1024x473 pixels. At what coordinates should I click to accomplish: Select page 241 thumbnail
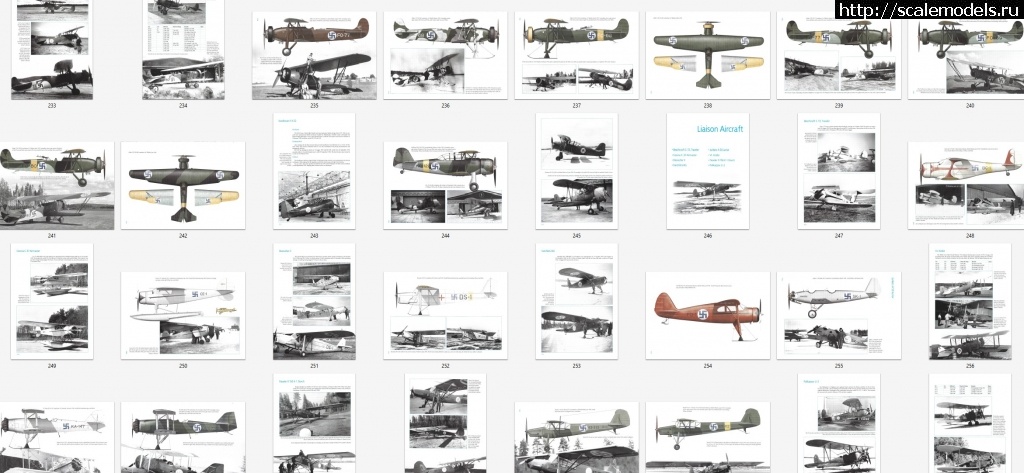[52, 185]
